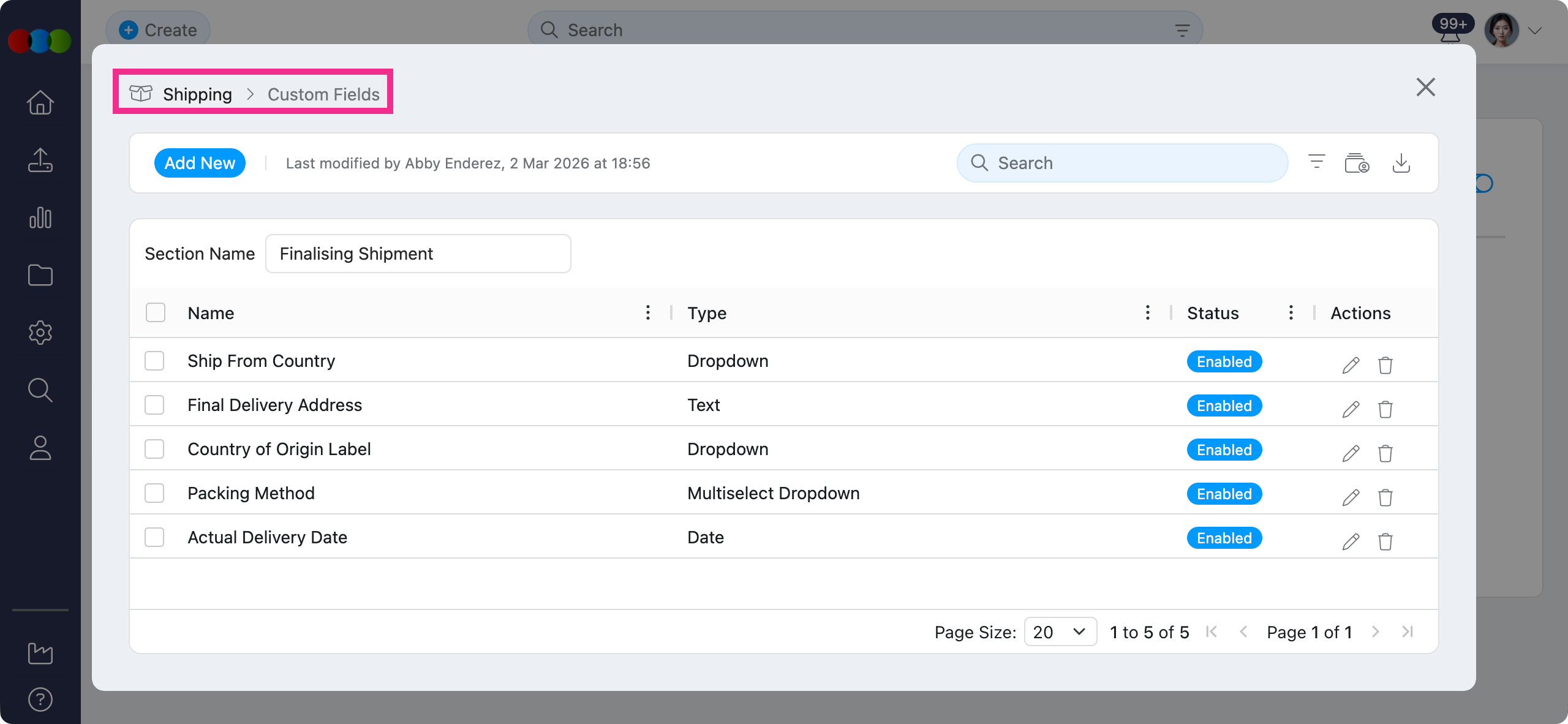Delete the Packing Method field
The width and height of the screenshot is (1568, 724).
click(x=1385, y=497)
